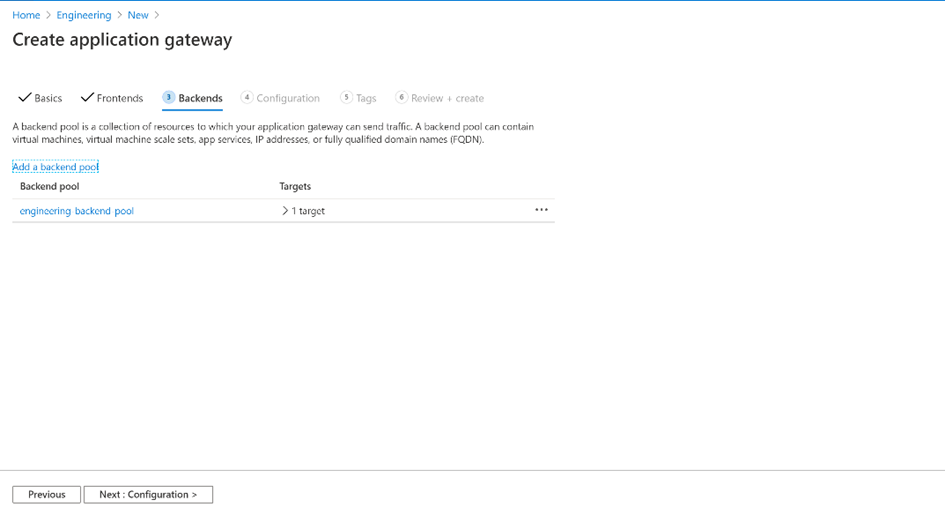Navigate to Home in the breadcrumb
This screenshot has width=945, height=507.
pos(26,15)
